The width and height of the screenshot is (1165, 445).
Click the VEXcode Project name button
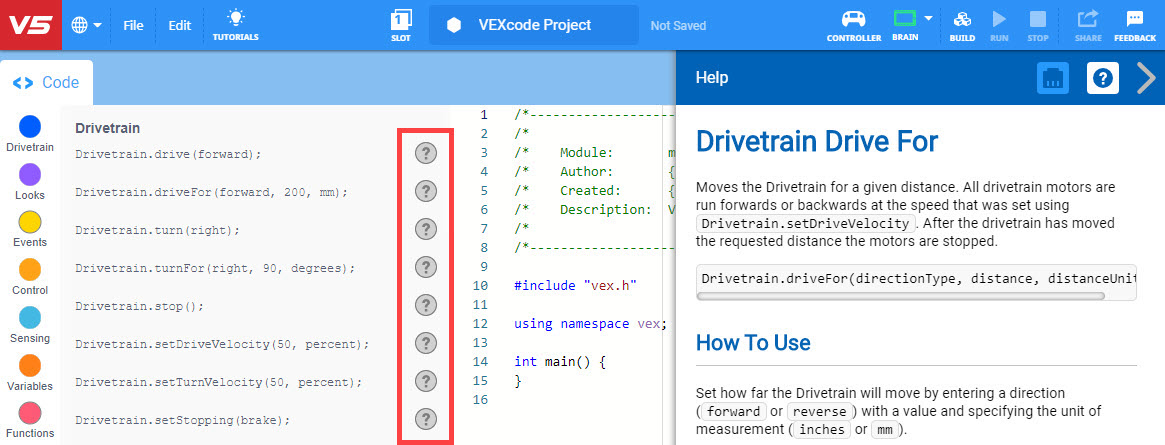(x=533, y=25)
